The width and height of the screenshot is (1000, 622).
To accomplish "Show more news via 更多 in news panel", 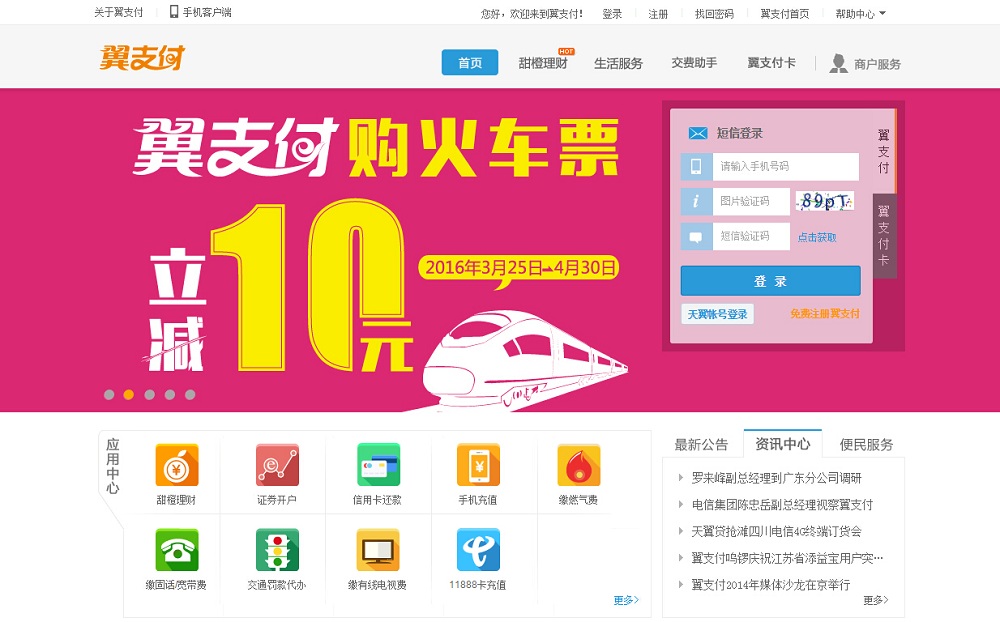I will pos(876,600).
